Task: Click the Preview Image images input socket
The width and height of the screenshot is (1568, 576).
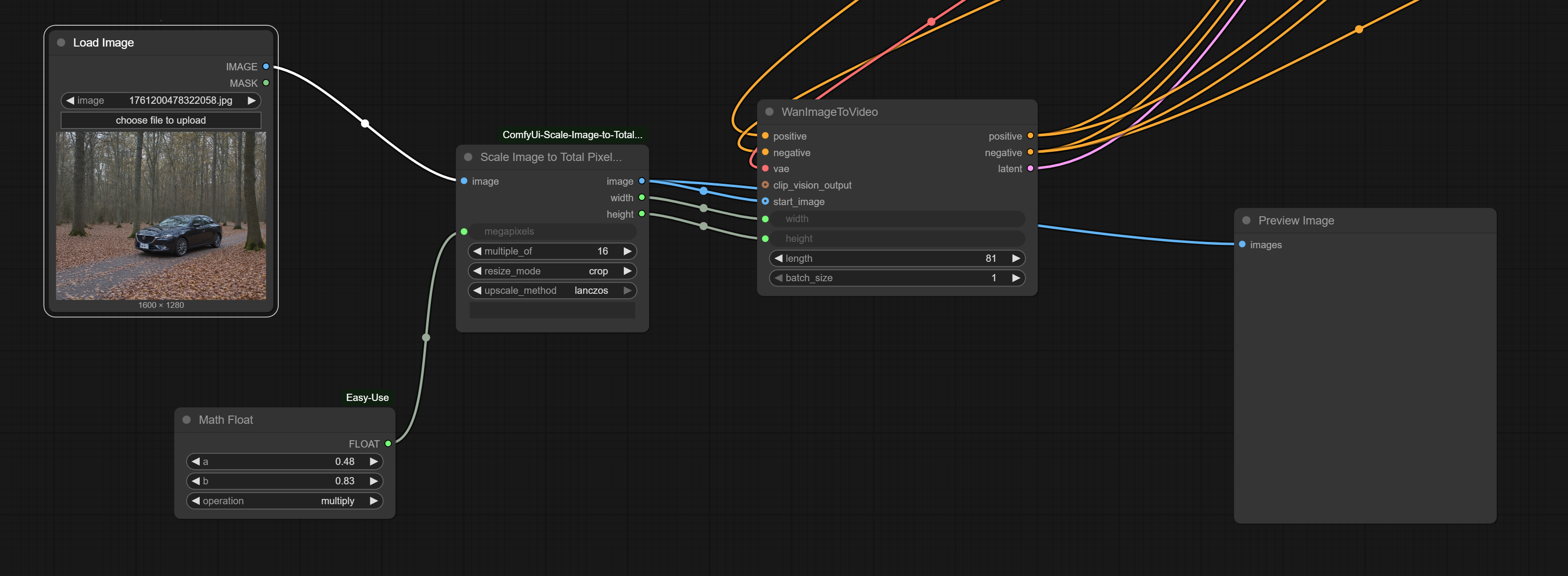Action: tap(1242, 244)
